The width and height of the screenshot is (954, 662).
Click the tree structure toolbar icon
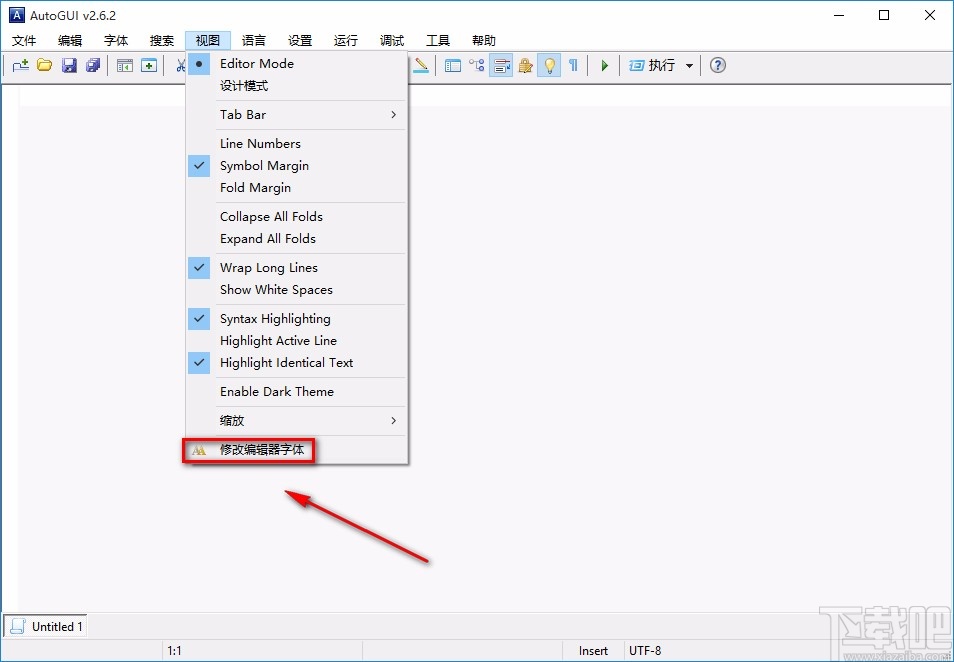(476, 65)
